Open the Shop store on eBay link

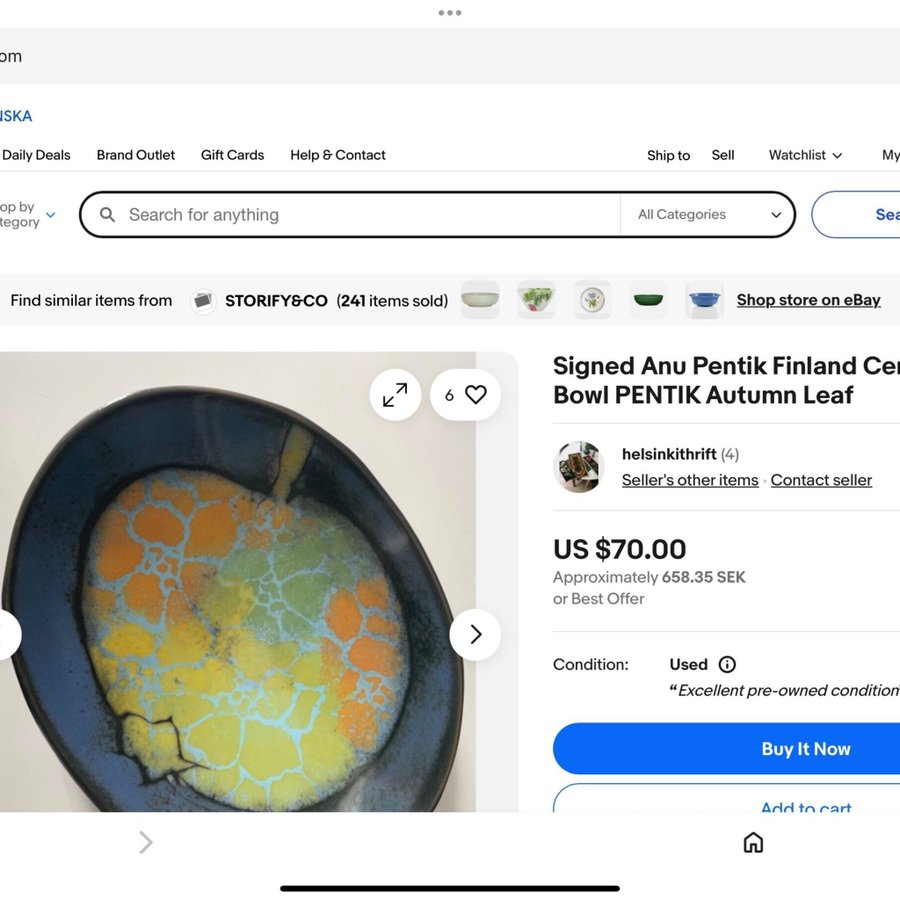808,300
